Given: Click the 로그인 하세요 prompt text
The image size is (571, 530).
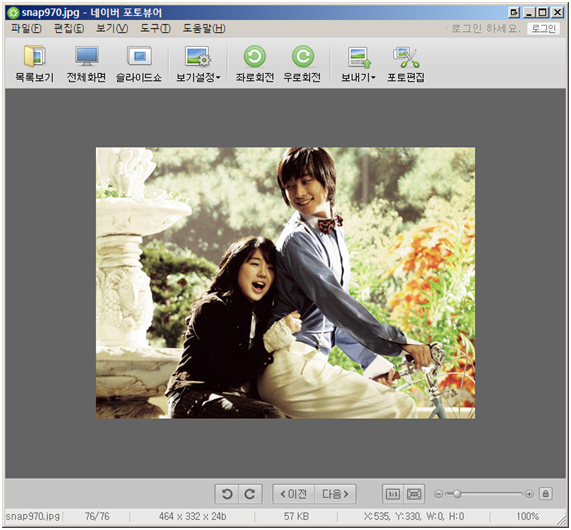Looking at the screenshot, I should tap(486, 28).
